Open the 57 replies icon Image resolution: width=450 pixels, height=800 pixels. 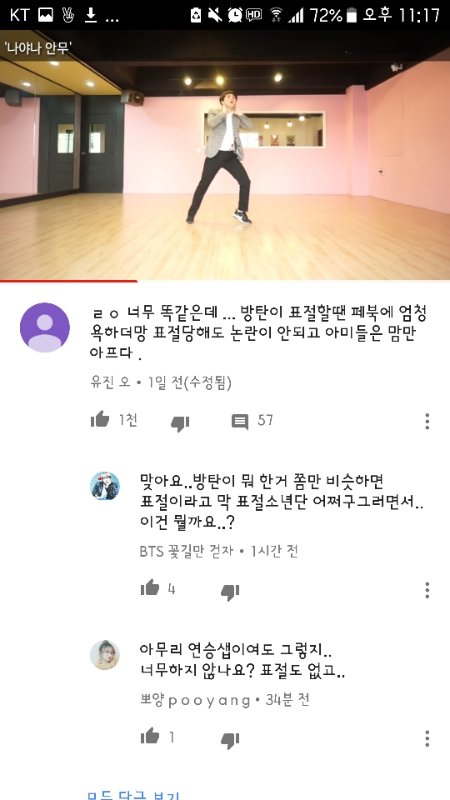pyautogui.click(x=240, y=421)
